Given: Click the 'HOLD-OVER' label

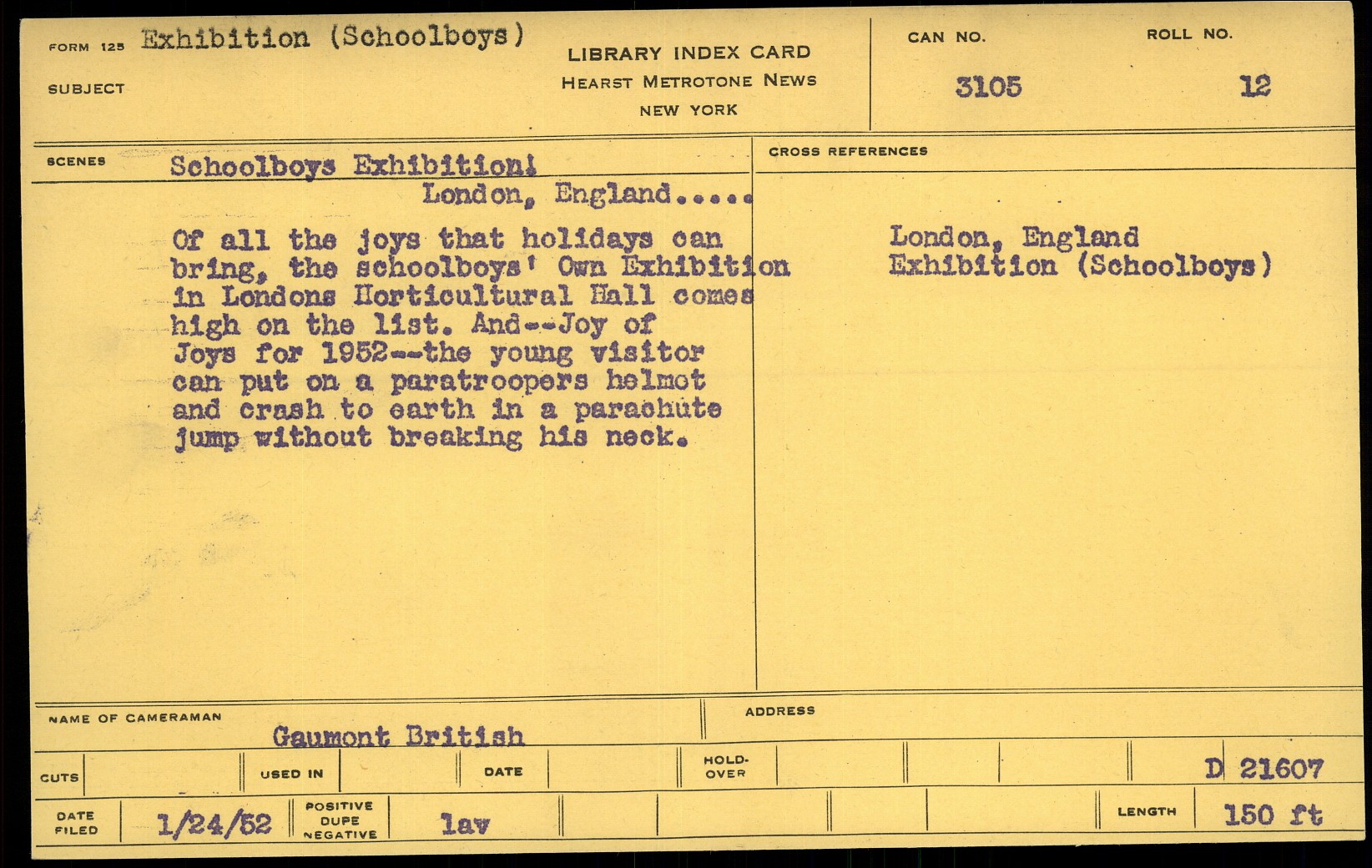Looking at the screenshot, I should 726,767.
